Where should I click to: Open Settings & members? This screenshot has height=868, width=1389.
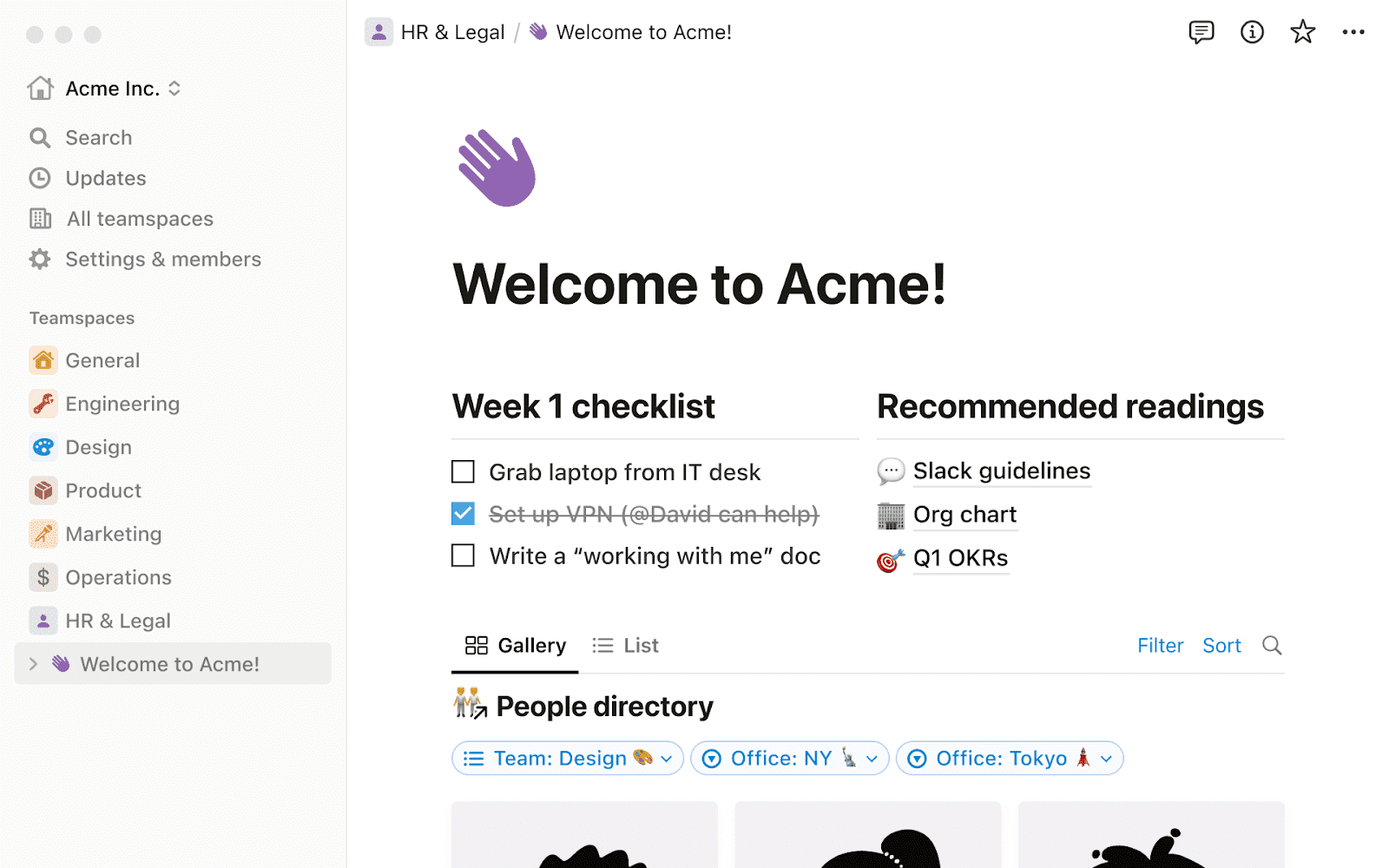tap(162, 259)
